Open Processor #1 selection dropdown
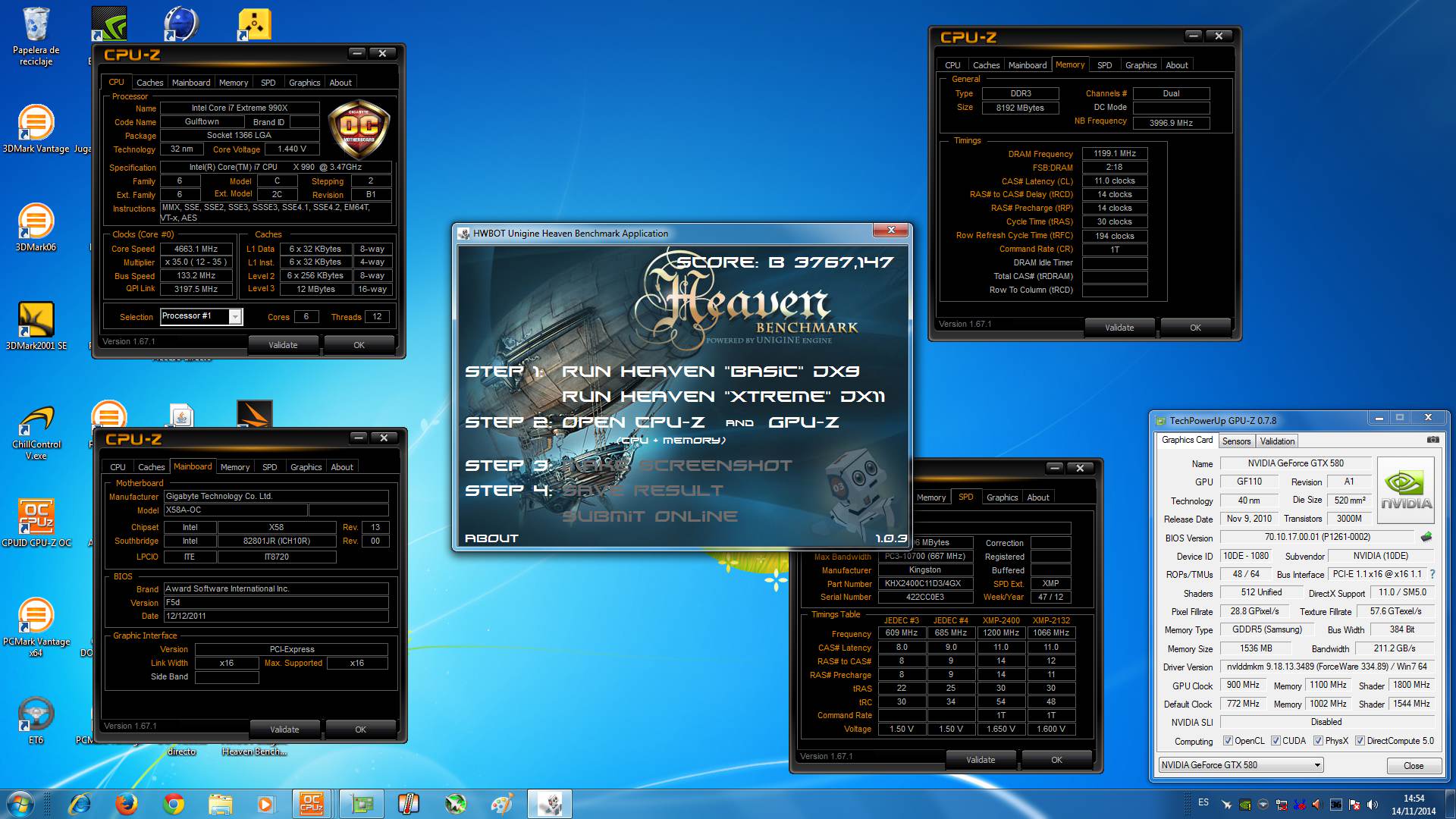This screenshot has width=1456, height=819. (202, 316)
